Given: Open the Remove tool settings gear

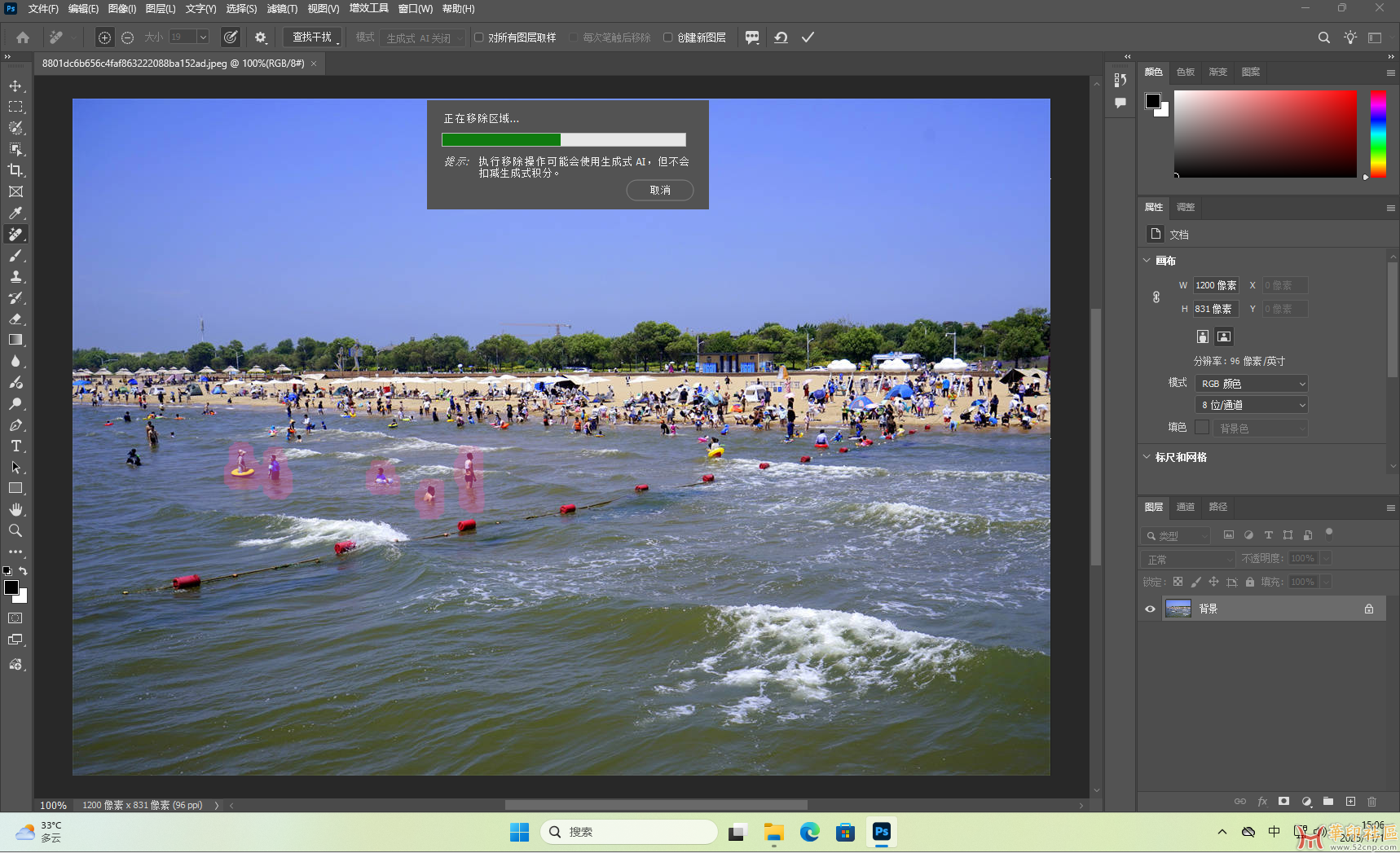Looking at the screenshot, I should [261, 37].
